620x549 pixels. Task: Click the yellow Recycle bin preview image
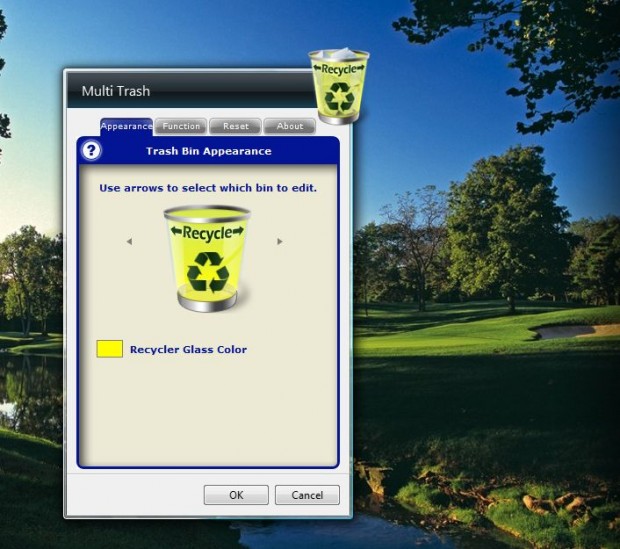point(207,258)
